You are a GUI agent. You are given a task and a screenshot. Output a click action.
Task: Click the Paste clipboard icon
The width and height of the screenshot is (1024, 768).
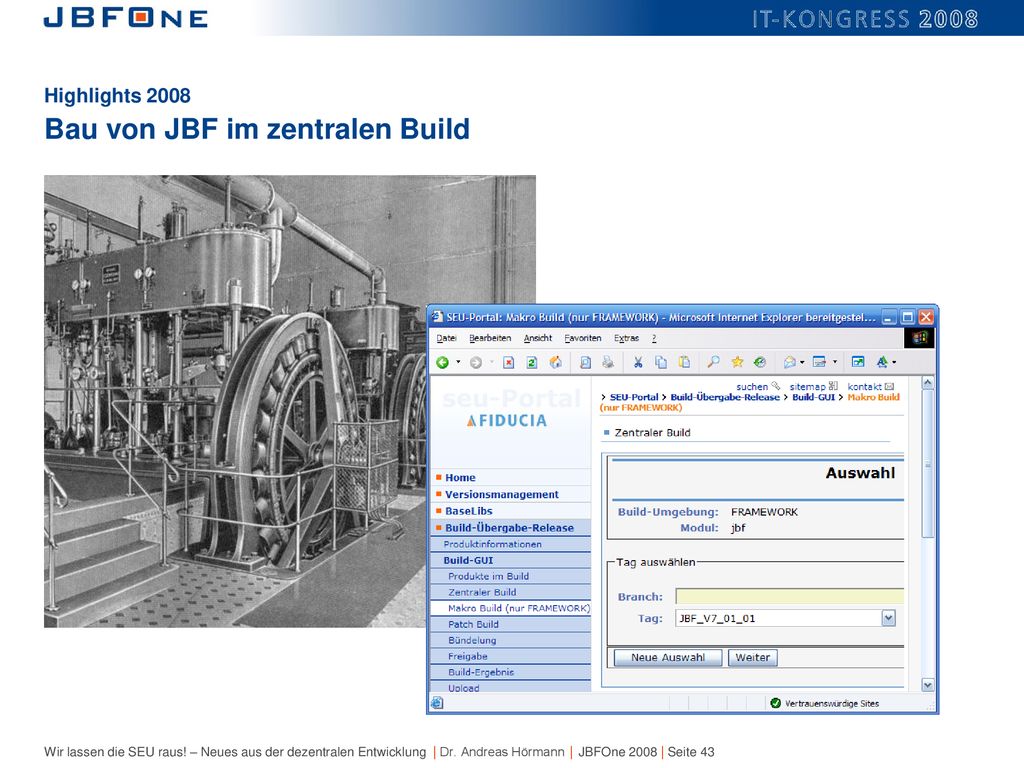coord(684,362)
